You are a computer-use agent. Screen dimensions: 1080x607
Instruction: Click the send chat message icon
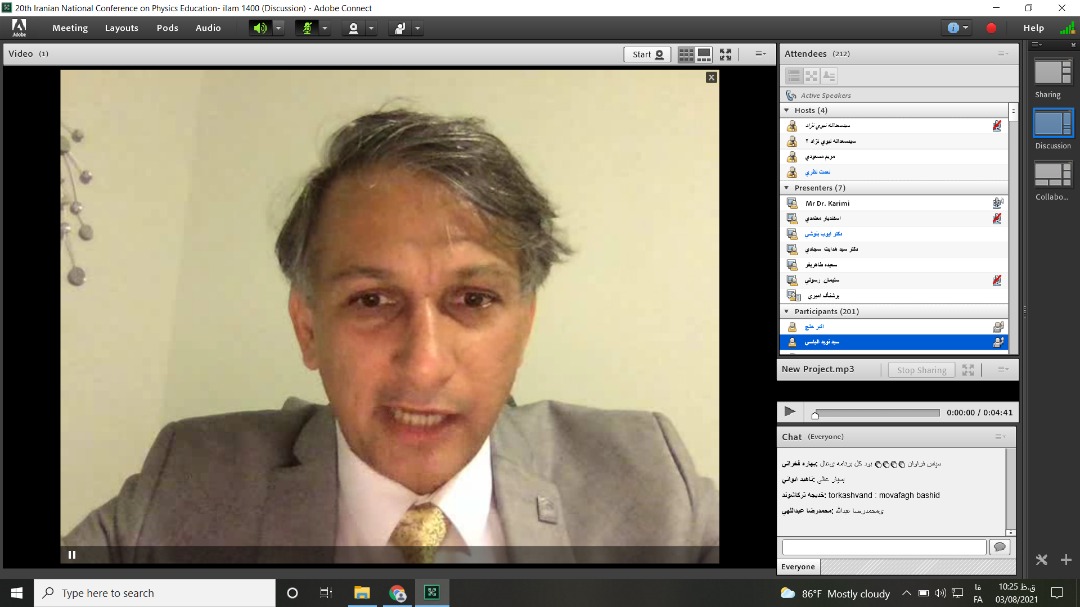(998, 547)
